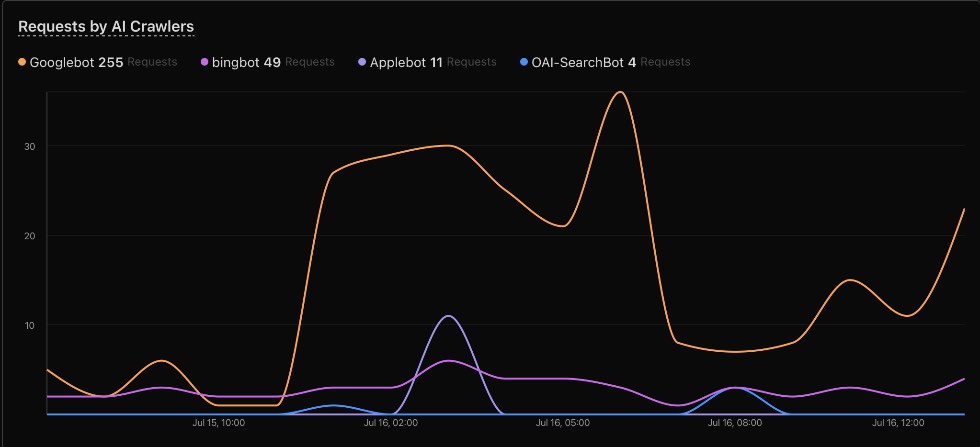Click the 20 mark on the y-axis

pyautogui.click(x=32, y=236)
